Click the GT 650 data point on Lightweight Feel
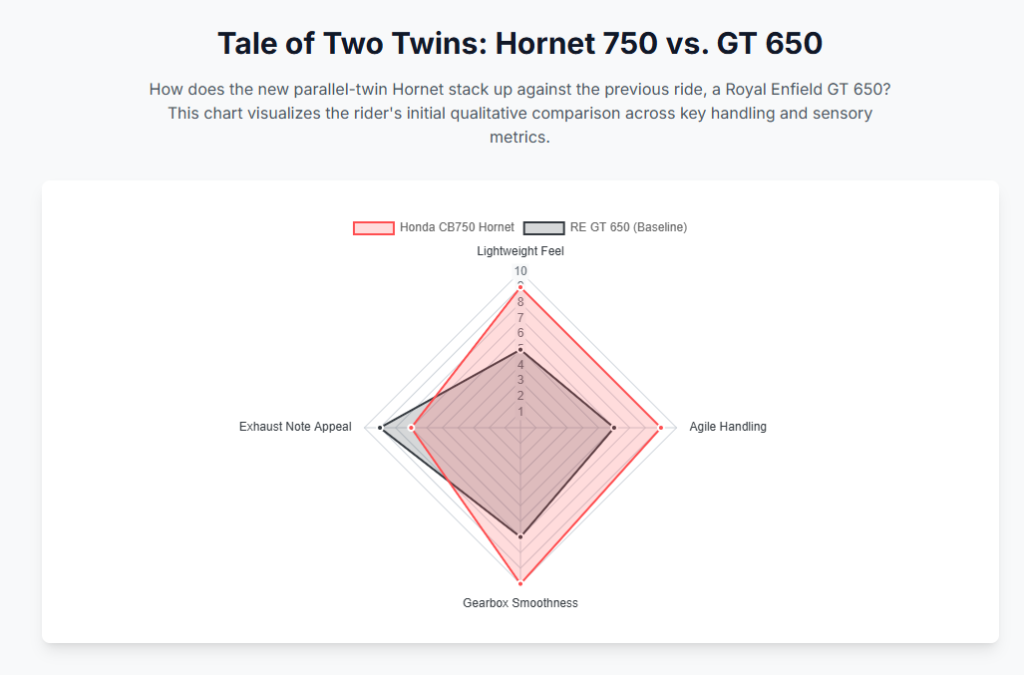Viewport: 1024px width, 675px height. [520, 350]
